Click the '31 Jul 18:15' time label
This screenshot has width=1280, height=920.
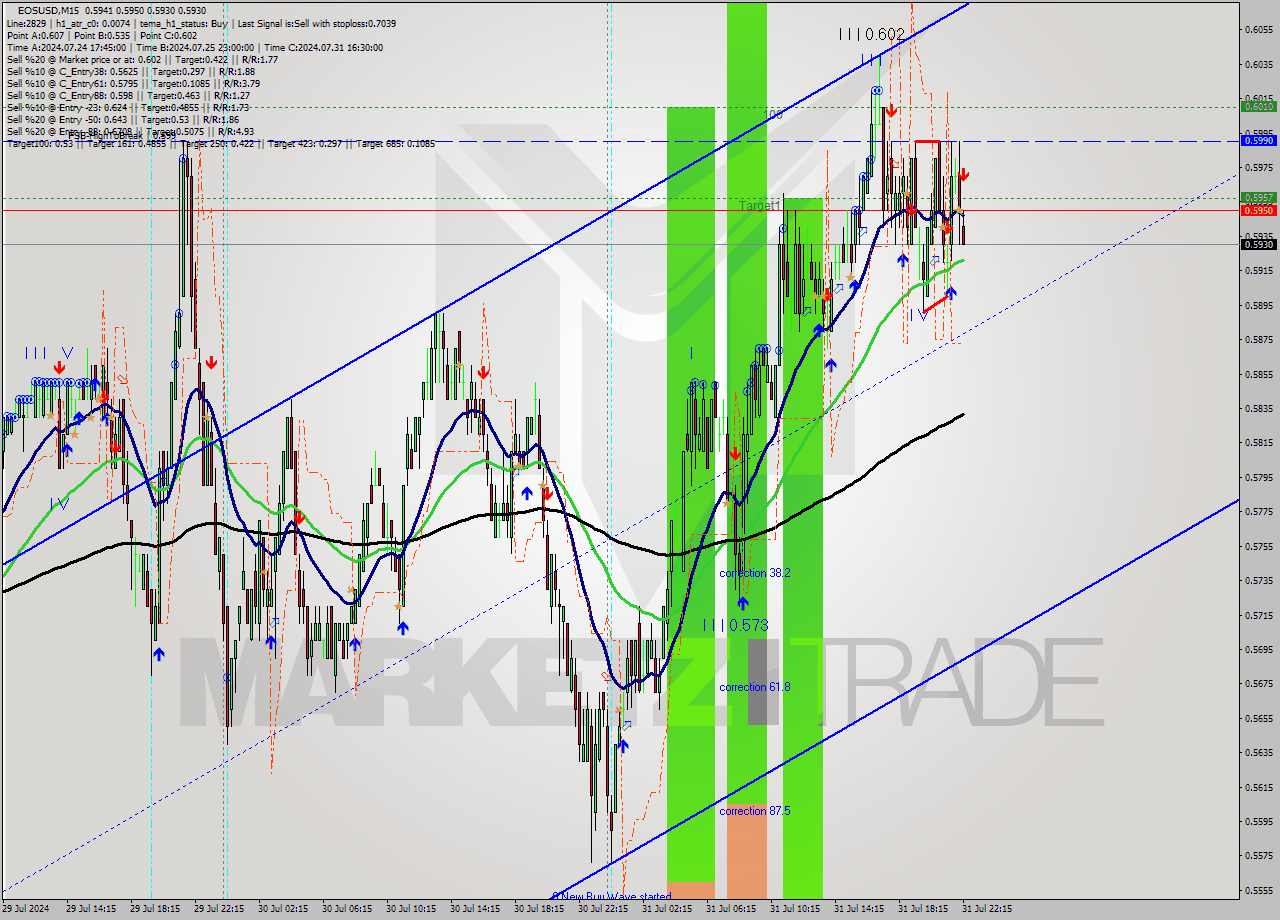pos(925,909)
